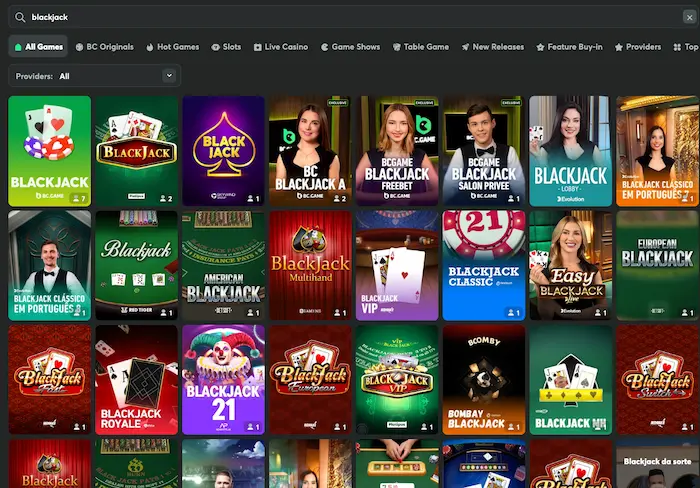Screen dimensions: 700x488
Task: Open Bombay Blackjack game tile
Action: 484,380
